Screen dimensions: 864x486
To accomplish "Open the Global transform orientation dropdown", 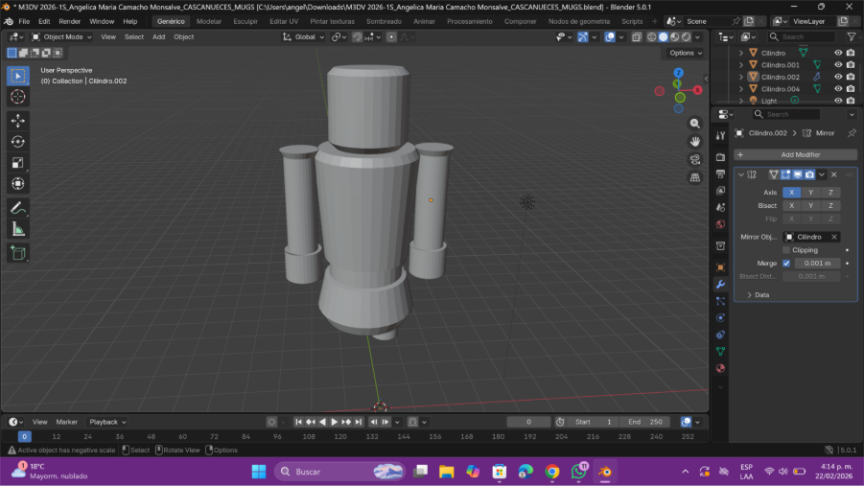I will click(x=304, y=37).
